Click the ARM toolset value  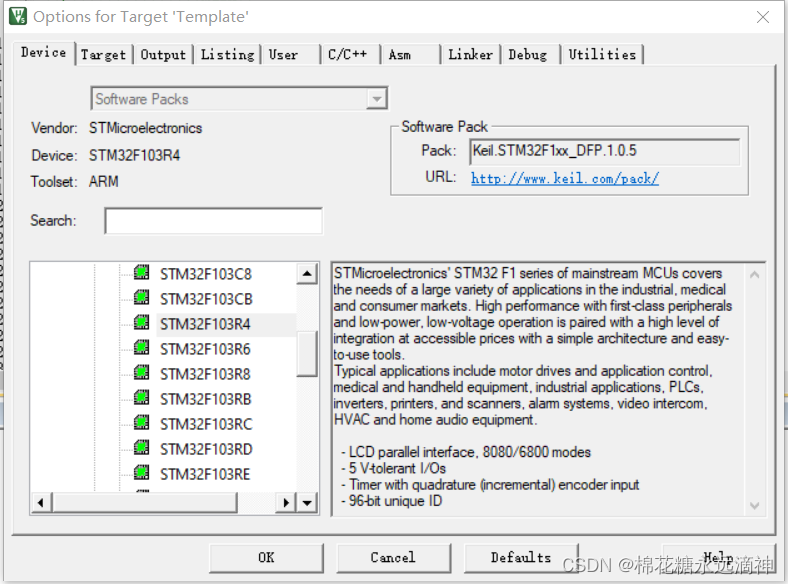[104, 181]
